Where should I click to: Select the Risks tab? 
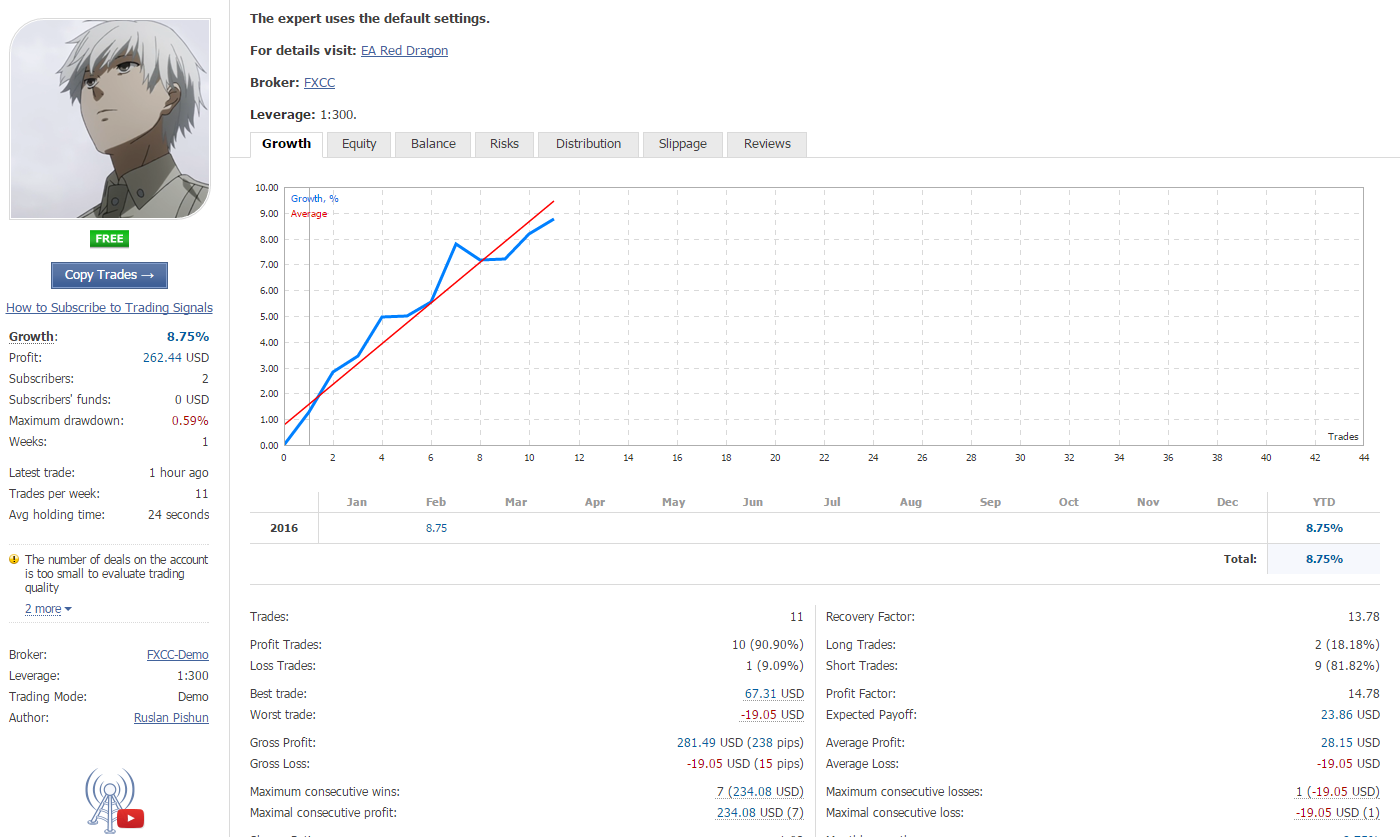tap(504, 144)
